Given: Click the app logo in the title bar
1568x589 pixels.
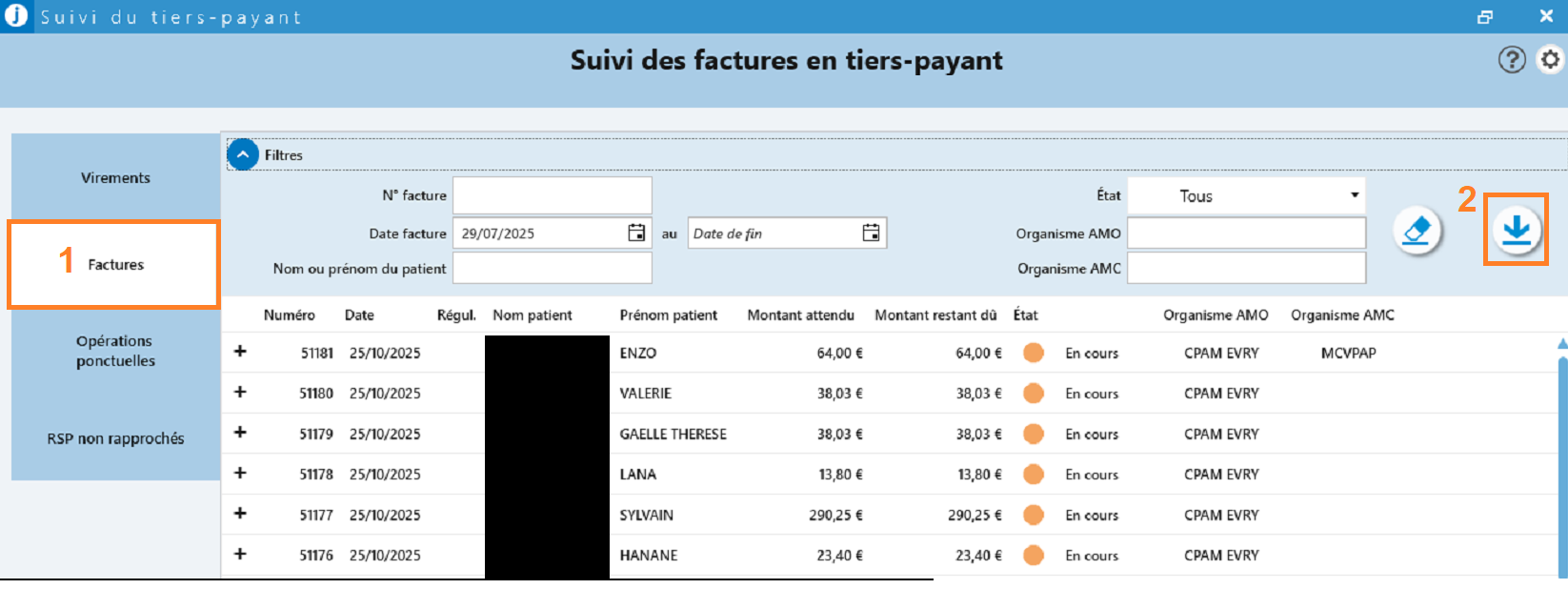Looking at the screenshot, I should (15, 16).
